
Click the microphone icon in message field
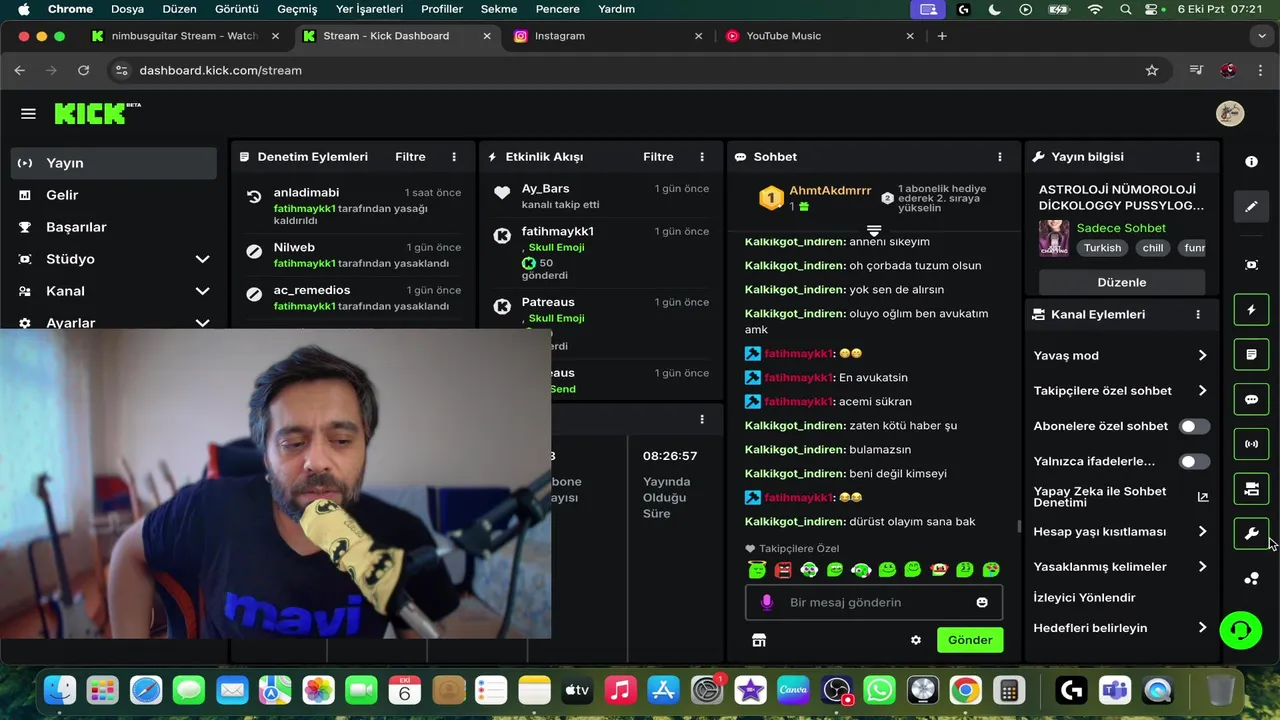point(767,602)
